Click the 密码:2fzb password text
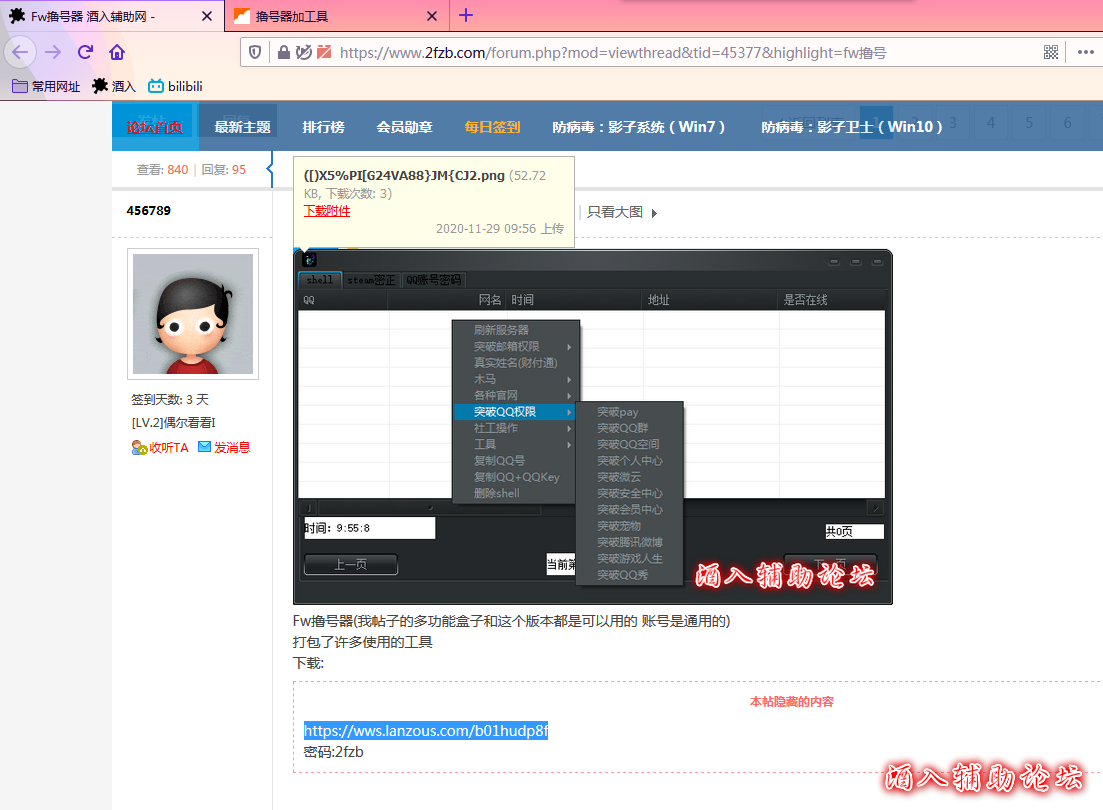1103x810 pixels. [x=333, y=752]
